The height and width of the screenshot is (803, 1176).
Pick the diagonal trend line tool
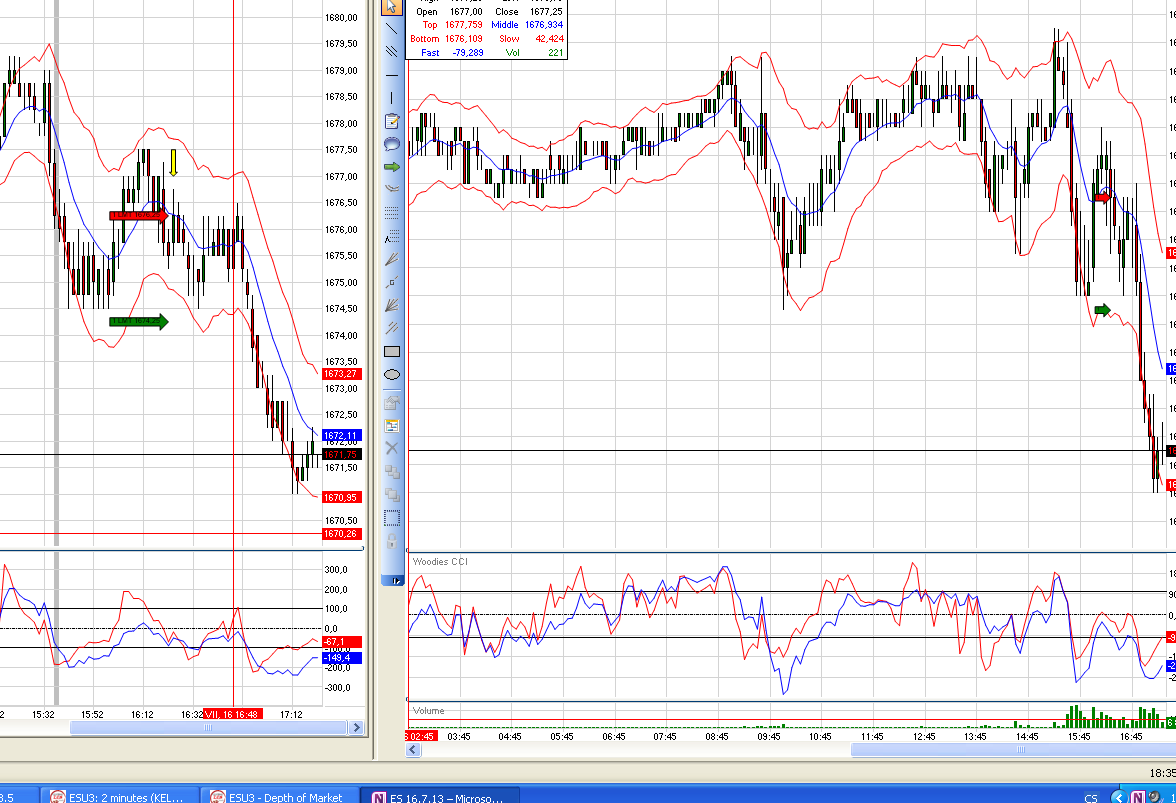tap(392, 29)
